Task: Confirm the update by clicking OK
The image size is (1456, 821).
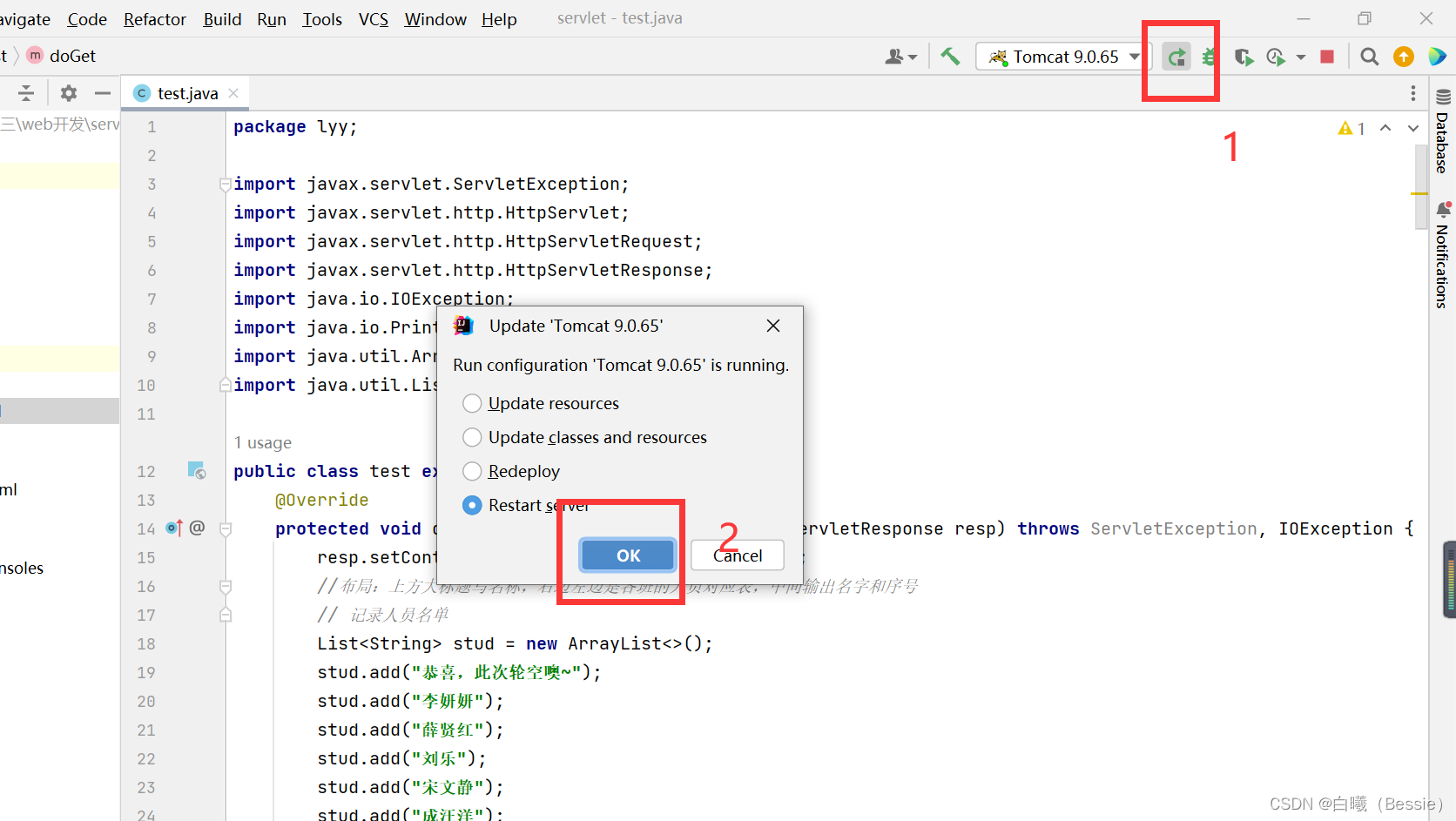Action: point(627,555)
